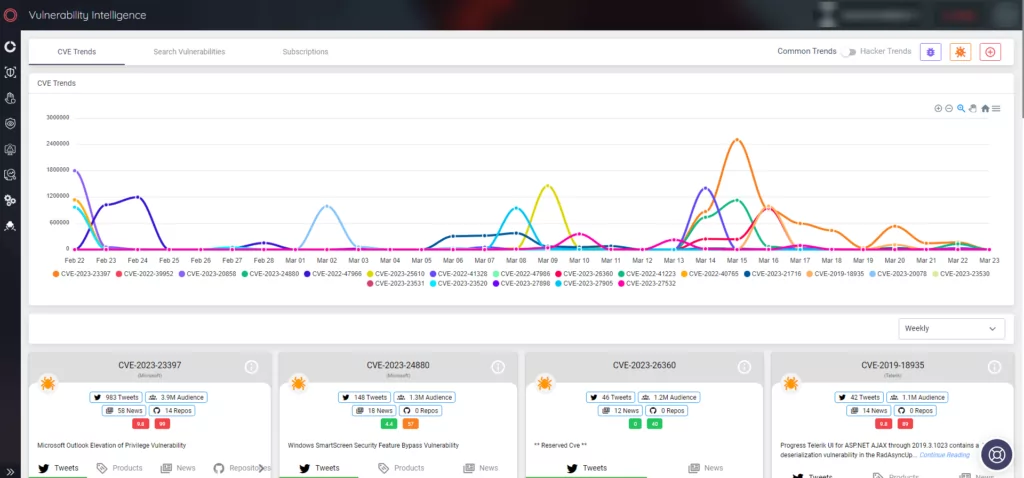
Task: Click the 14 Repos badge
Action: [171, 411]
